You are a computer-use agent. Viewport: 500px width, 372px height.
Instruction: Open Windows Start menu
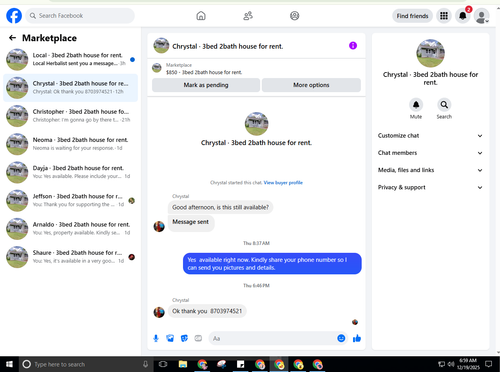[x=9, y=364]
